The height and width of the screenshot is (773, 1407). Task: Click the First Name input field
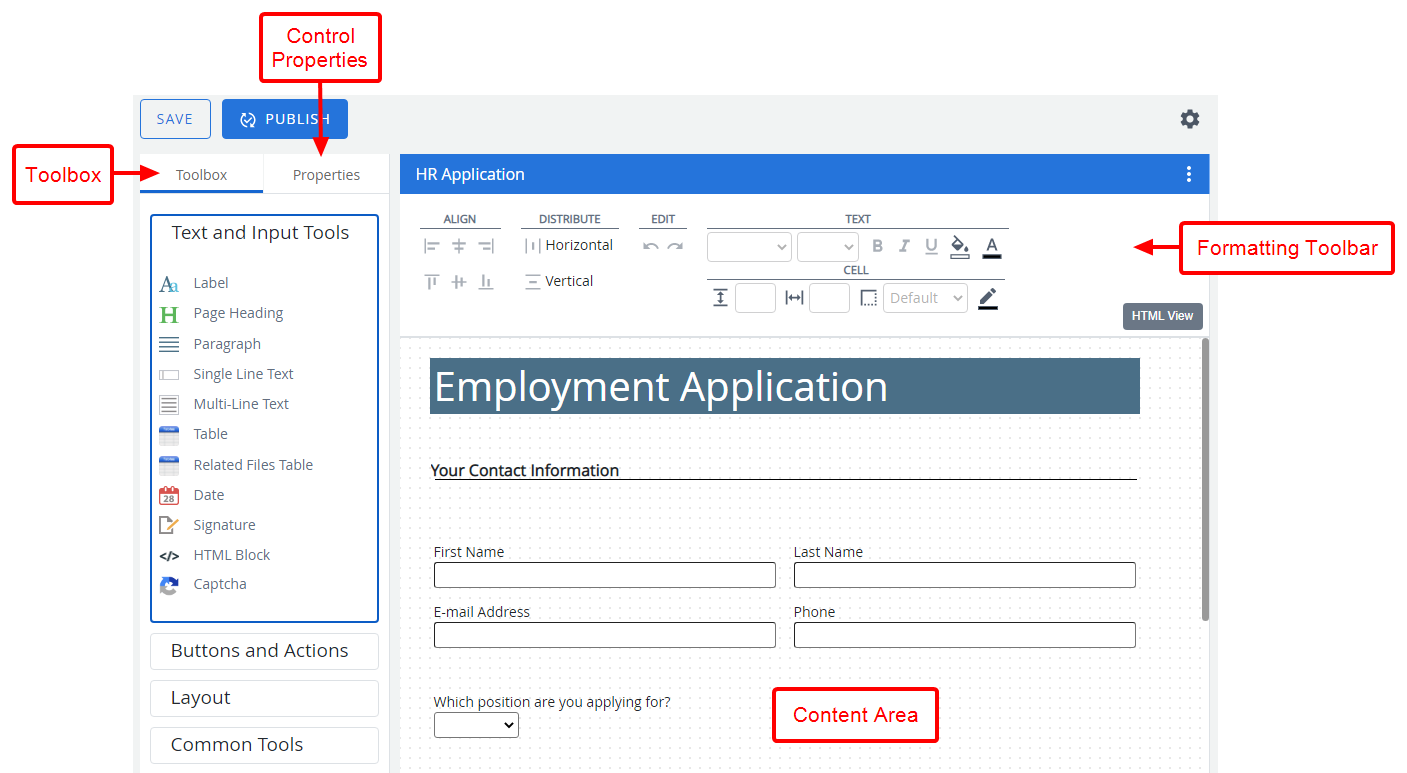[x=604, y=575]
